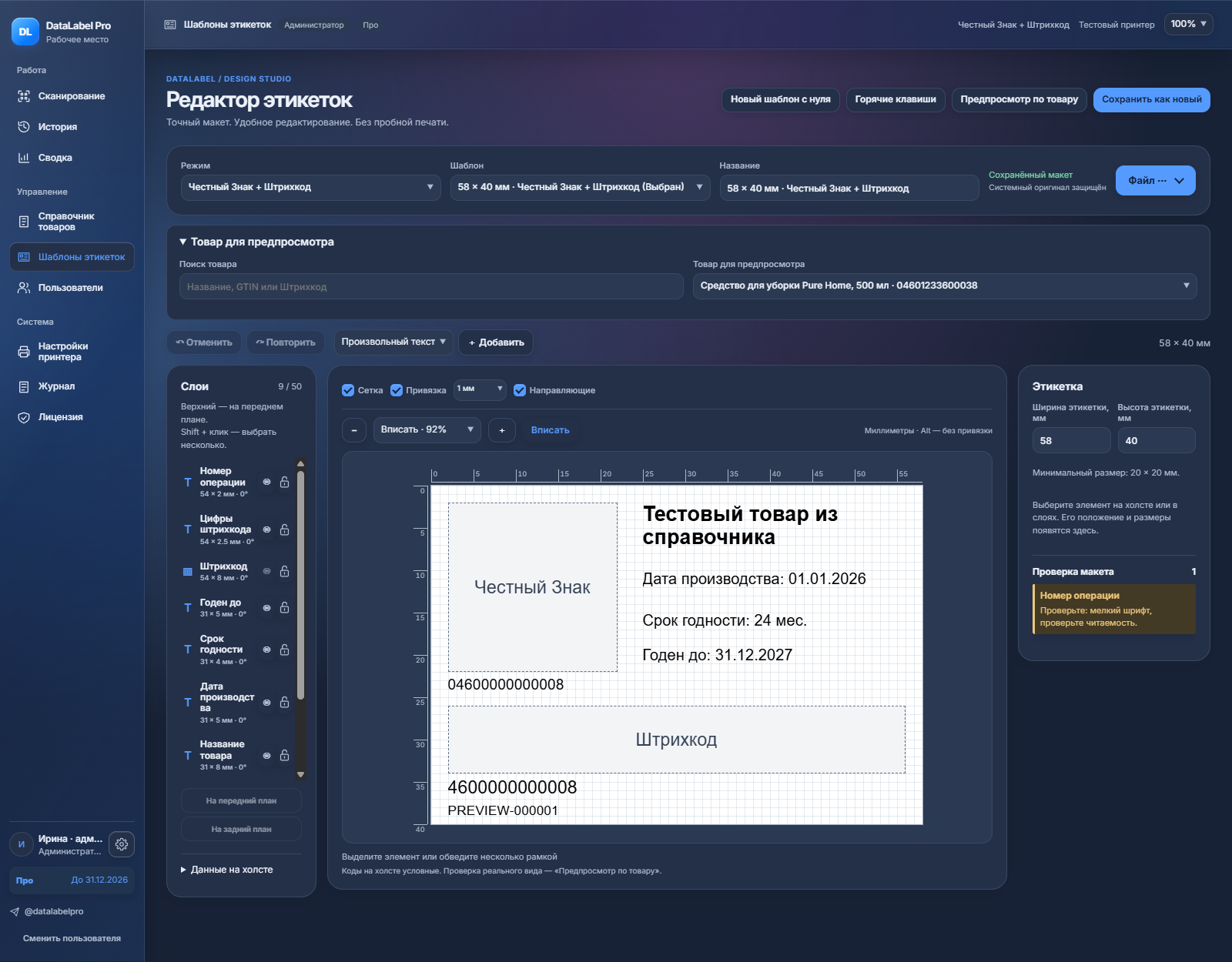Zoom in canvas with plus button
1232x962 pixels.
point(502,430)
